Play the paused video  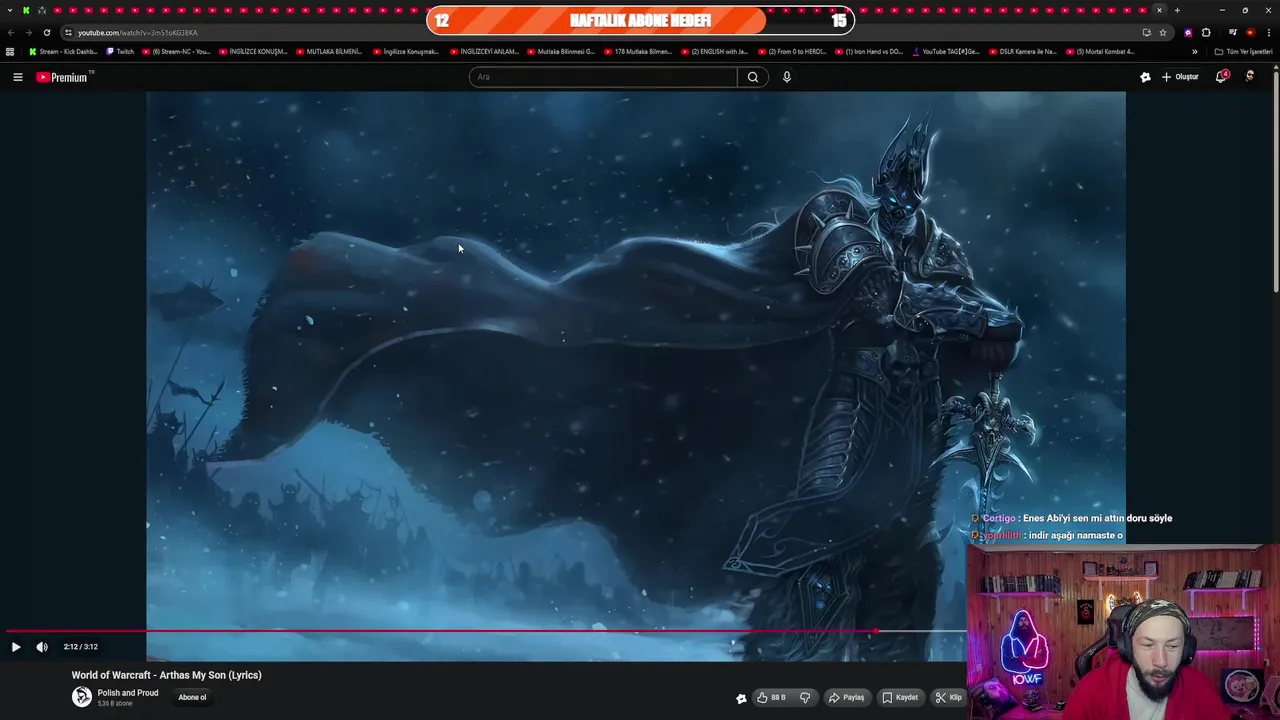(x=15, y=647)
